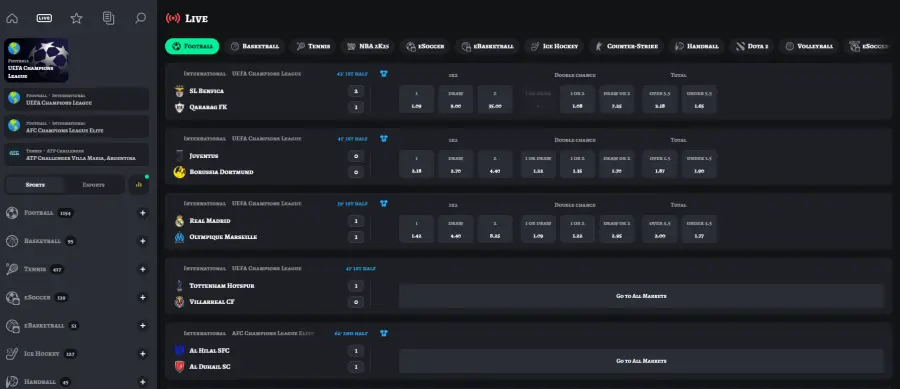Open the bet slip document icon

coord(108,18)
